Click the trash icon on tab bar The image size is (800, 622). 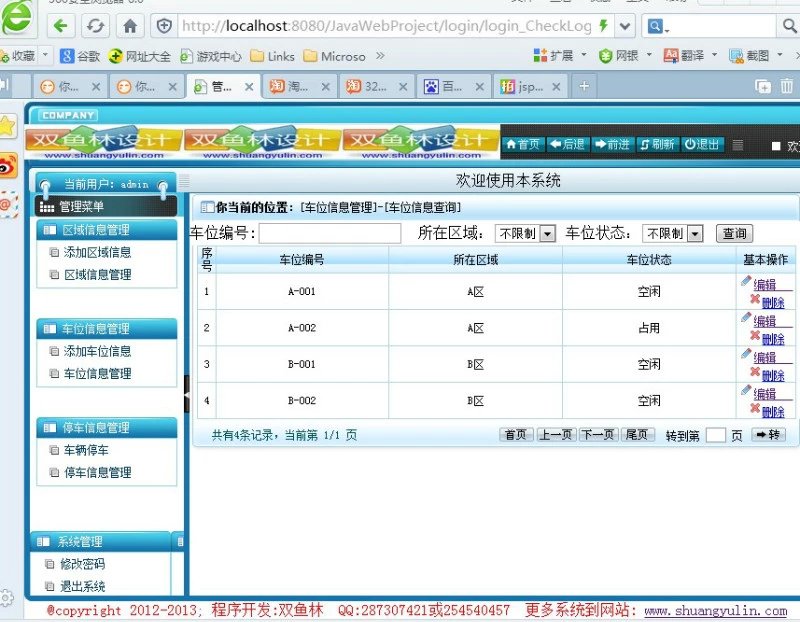coord(787,86)
